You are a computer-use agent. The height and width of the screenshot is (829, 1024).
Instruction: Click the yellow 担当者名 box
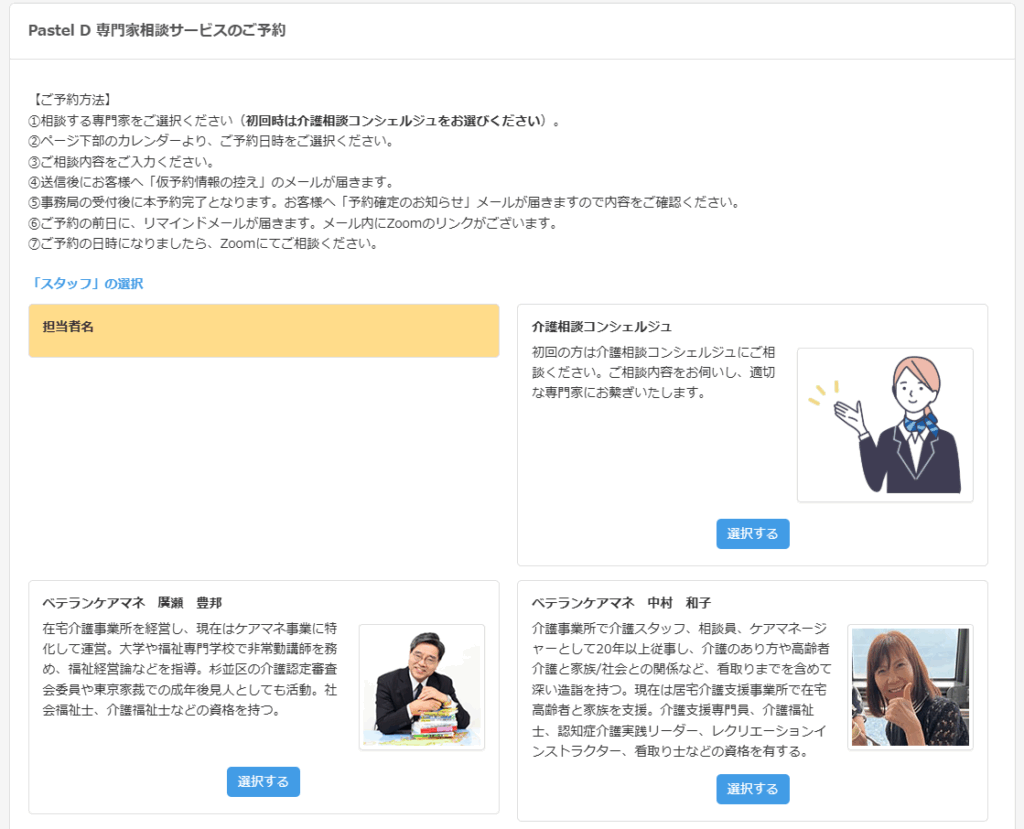pyautogui.click(x=264, y=331)
